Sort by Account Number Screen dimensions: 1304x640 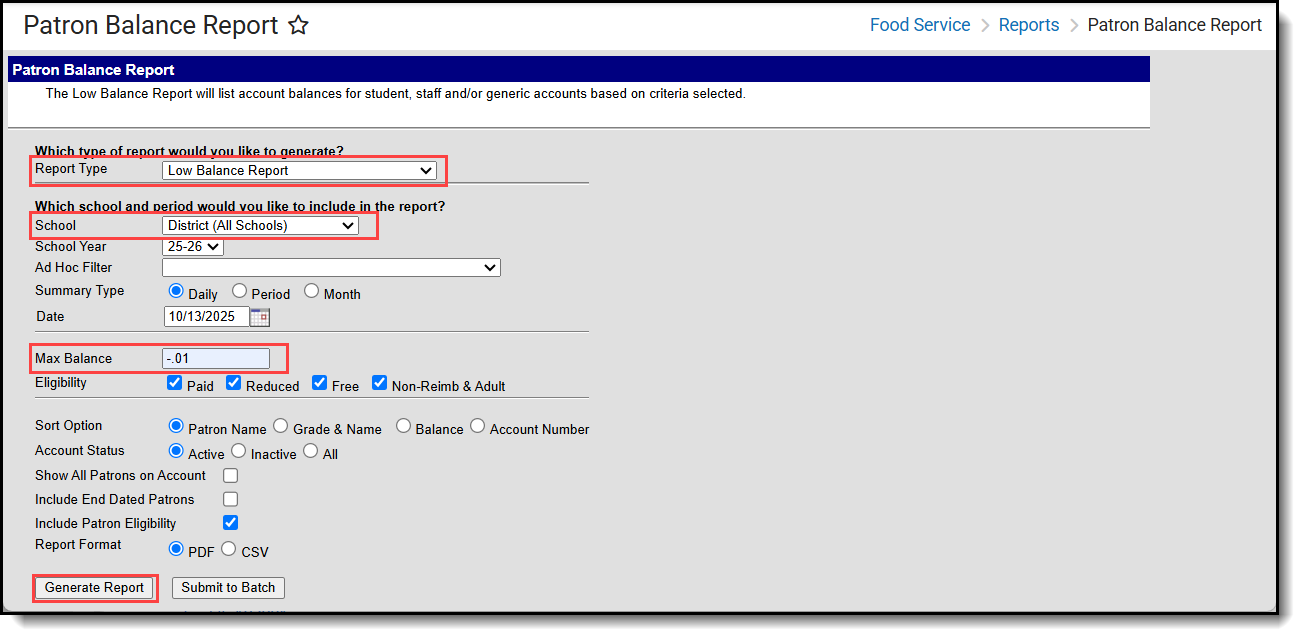pyautogui.click(x=478, y=426)
